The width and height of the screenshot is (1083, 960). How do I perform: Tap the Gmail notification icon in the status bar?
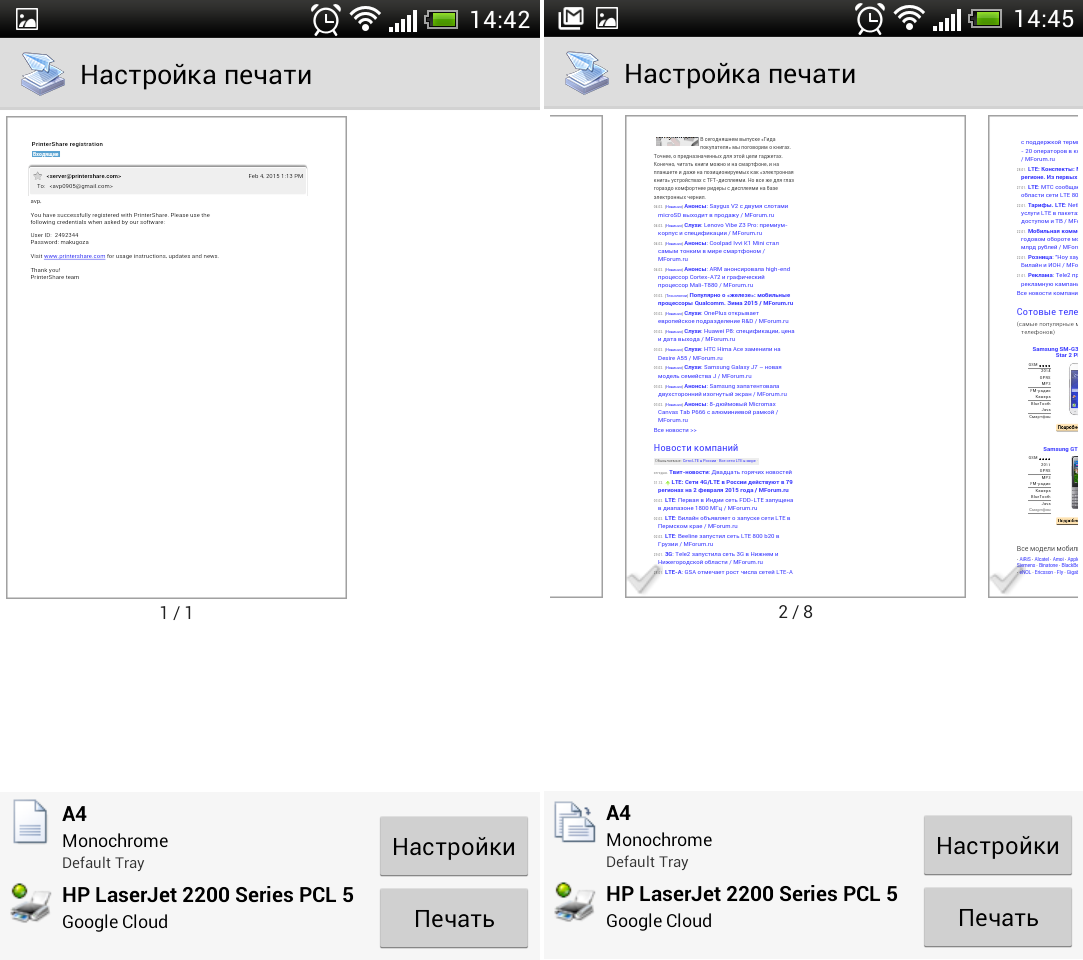point(570,18)
